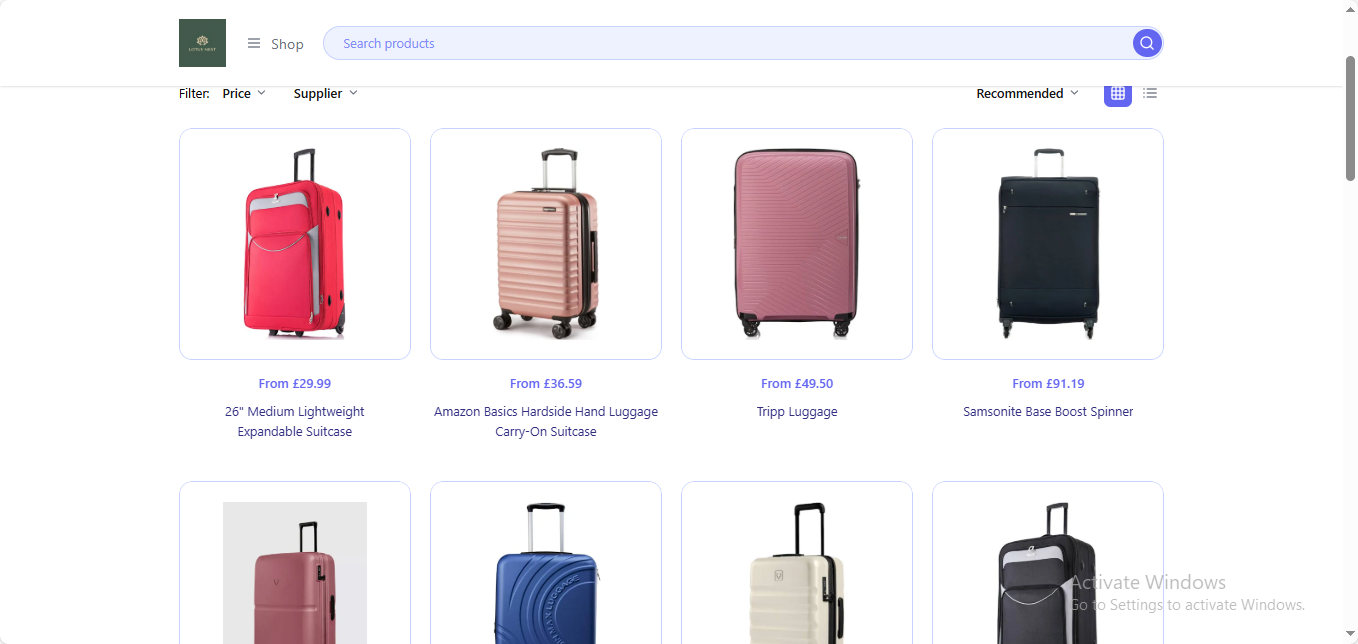Switch to grid view layout
The width and height of the screenshot is (1358, 644).
[1117, 93]
